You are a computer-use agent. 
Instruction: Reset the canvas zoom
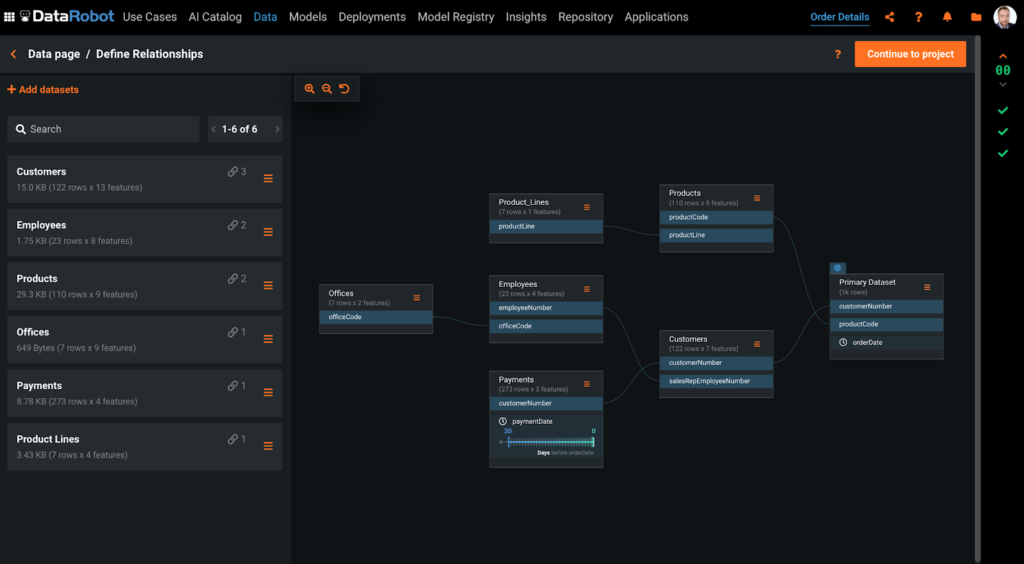344,89
